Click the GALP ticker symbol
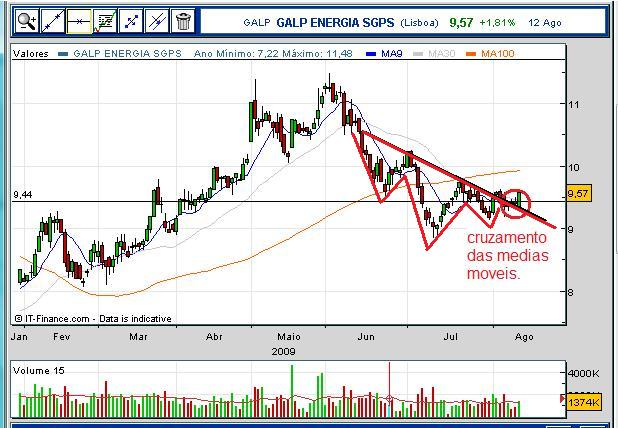 pos(257,23)
